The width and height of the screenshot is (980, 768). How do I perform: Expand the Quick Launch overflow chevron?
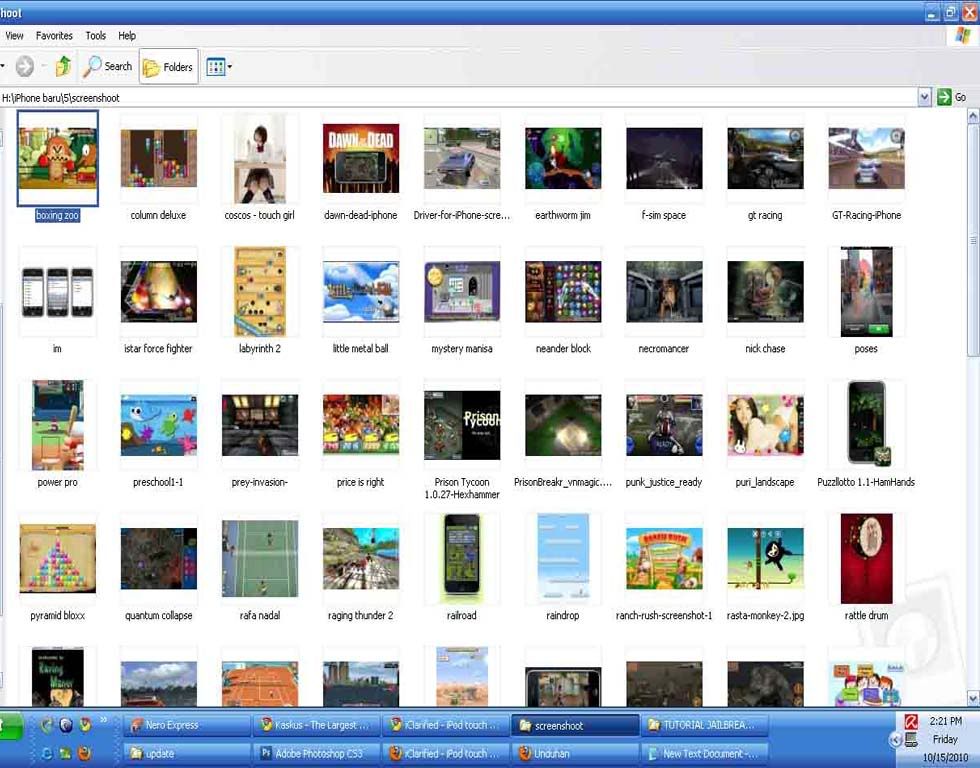[x=104, y=721]
